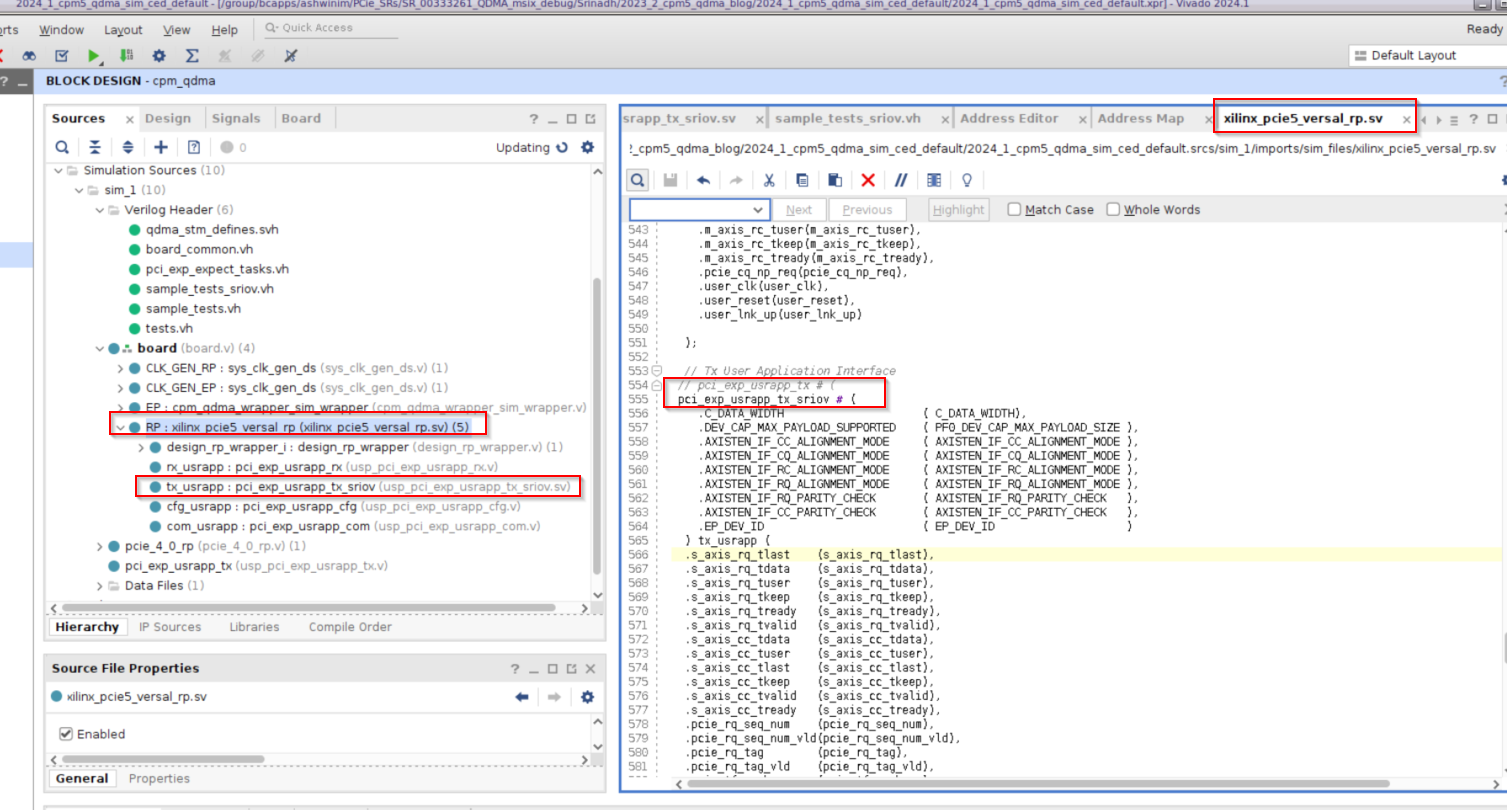Viewport: 1507px width, 810px height.
Task: Click the lightbulb icon in editor toolbar
Action: click(x=966, y=180)
